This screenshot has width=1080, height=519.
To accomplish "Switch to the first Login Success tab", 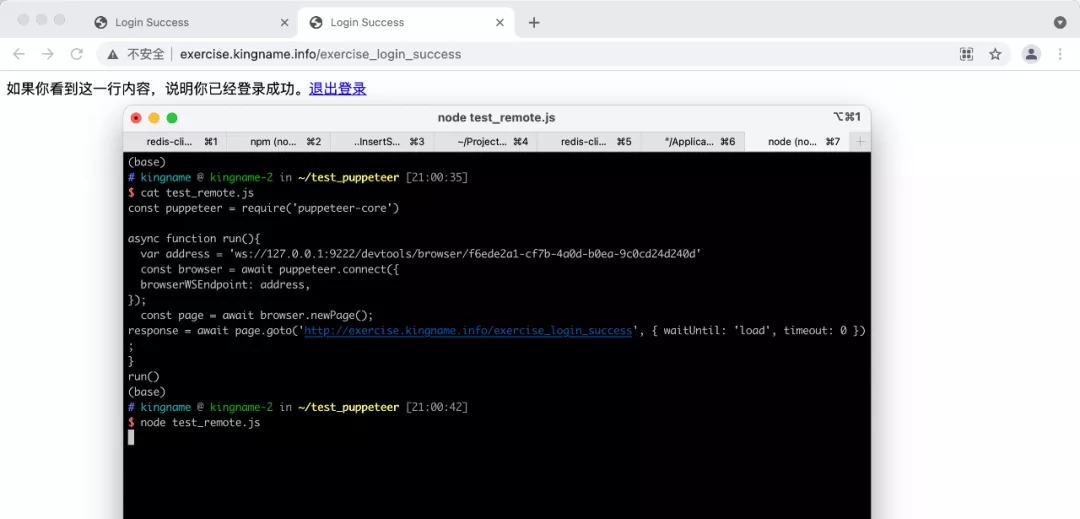I will pos(191,23).
